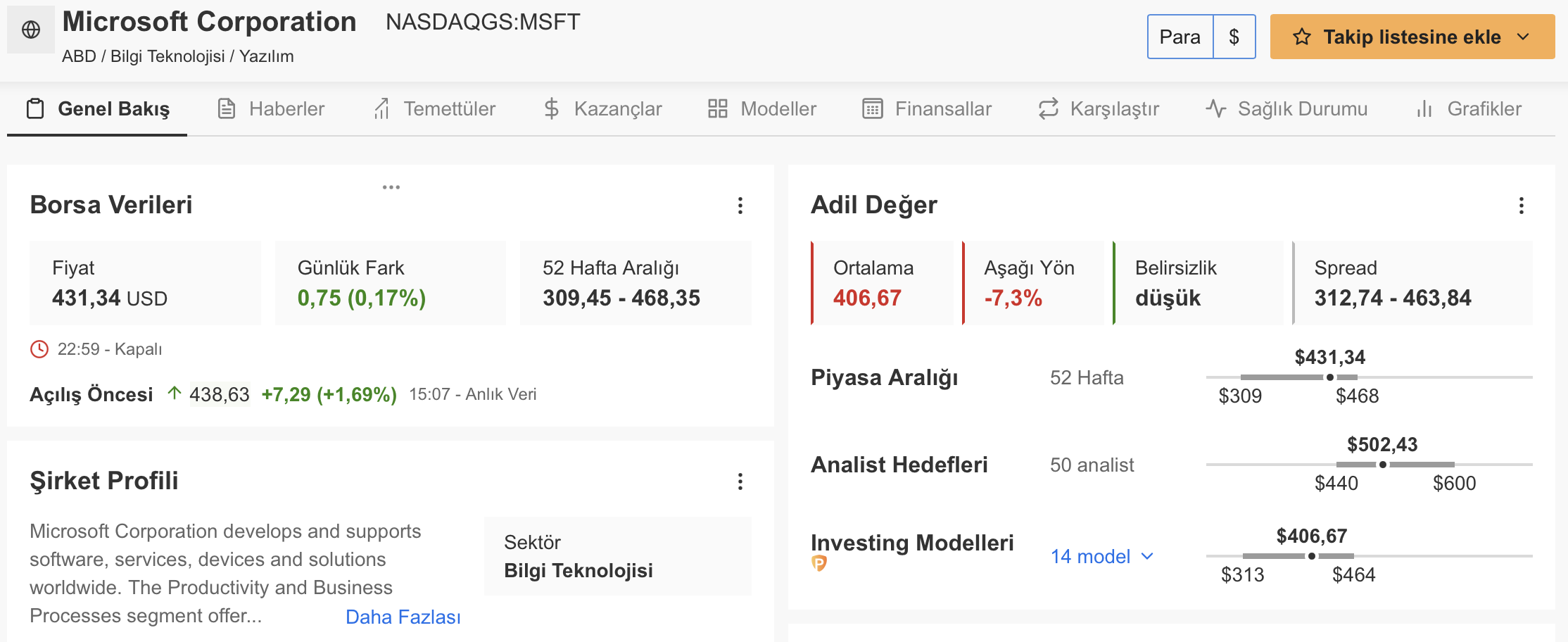
Task: Toggle the Para currency option
Action: pyautogui.click(x=1180, y=37)
